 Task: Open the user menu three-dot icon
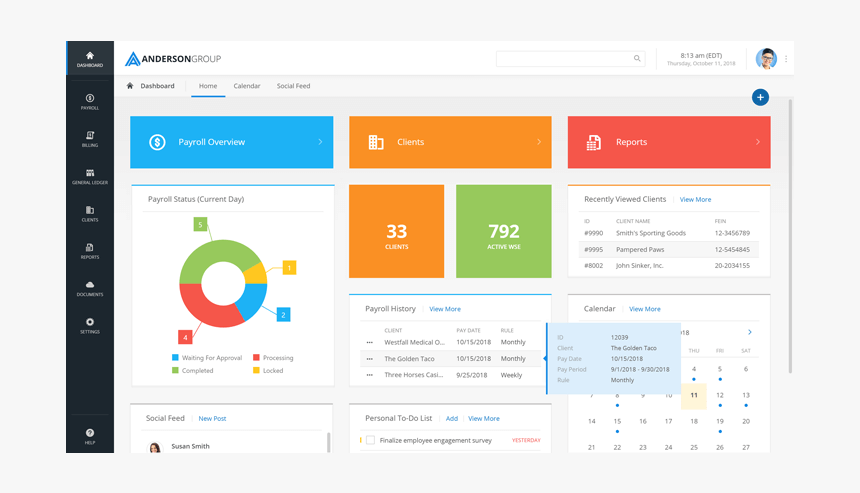pyautogui.click(x=786, y=59)
